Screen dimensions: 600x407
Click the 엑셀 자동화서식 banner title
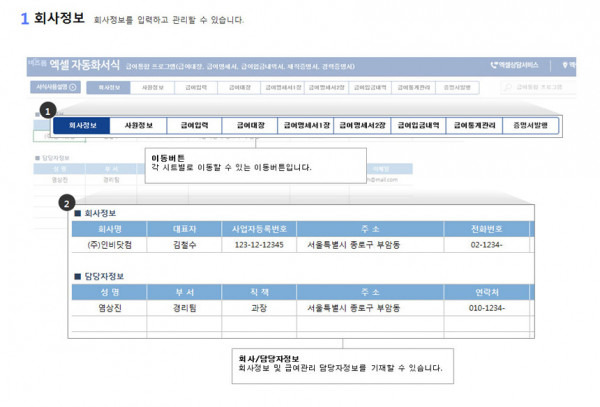click(x=85, y=65)
